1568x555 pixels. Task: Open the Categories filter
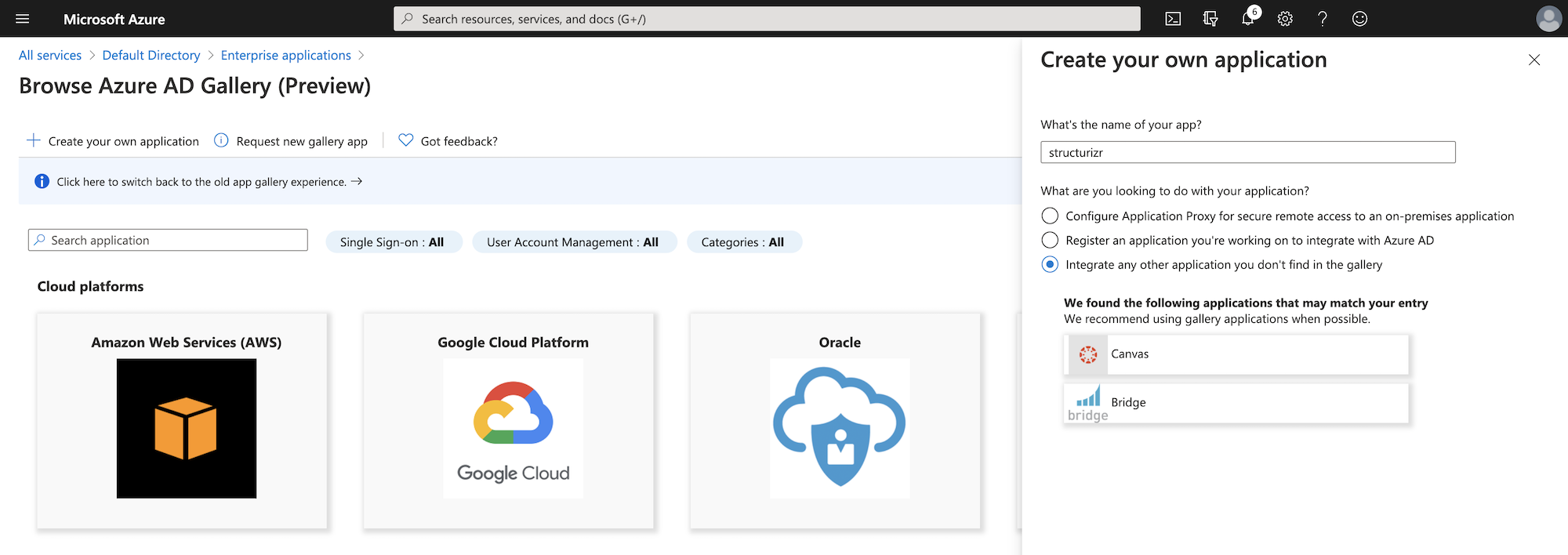744,242
